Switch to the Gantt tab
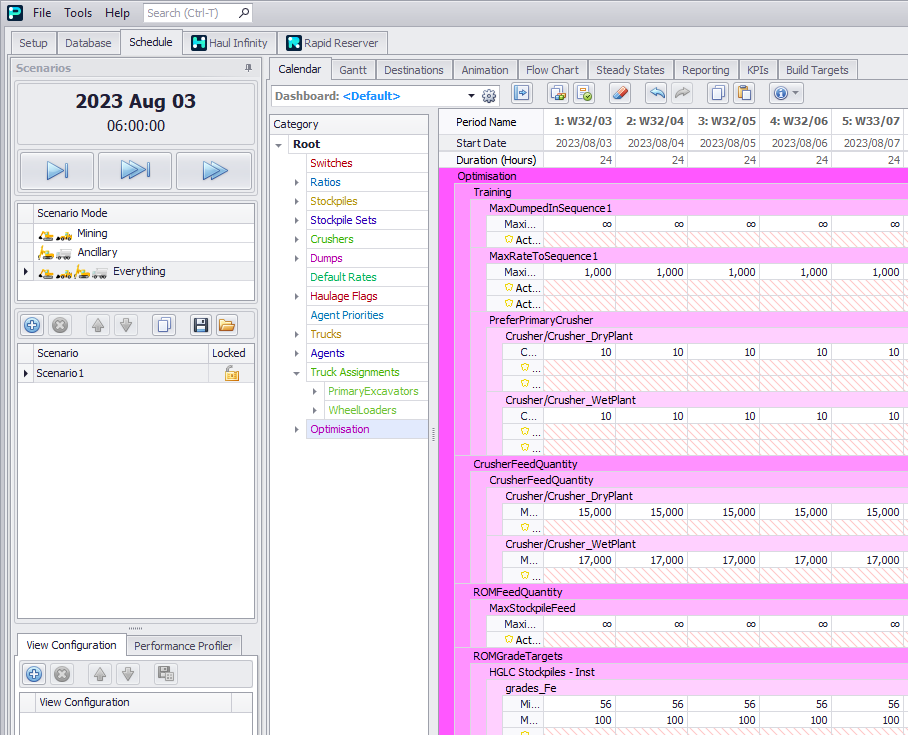The height and width of the screenshot is (735, 908). [x=352, y=70]
